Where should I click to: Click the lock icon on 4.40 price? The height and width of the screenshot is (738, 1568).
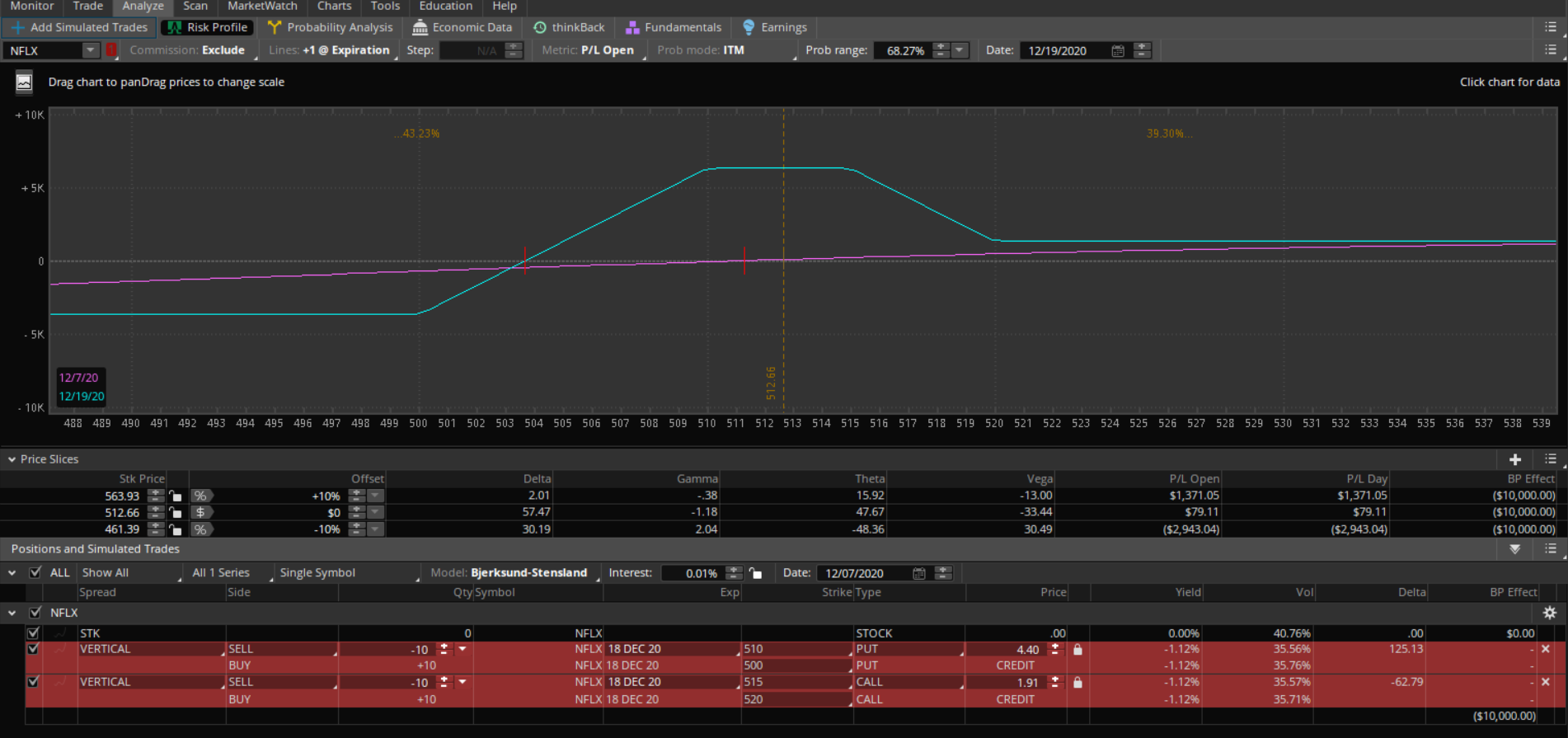click(x=1077, y=650)
